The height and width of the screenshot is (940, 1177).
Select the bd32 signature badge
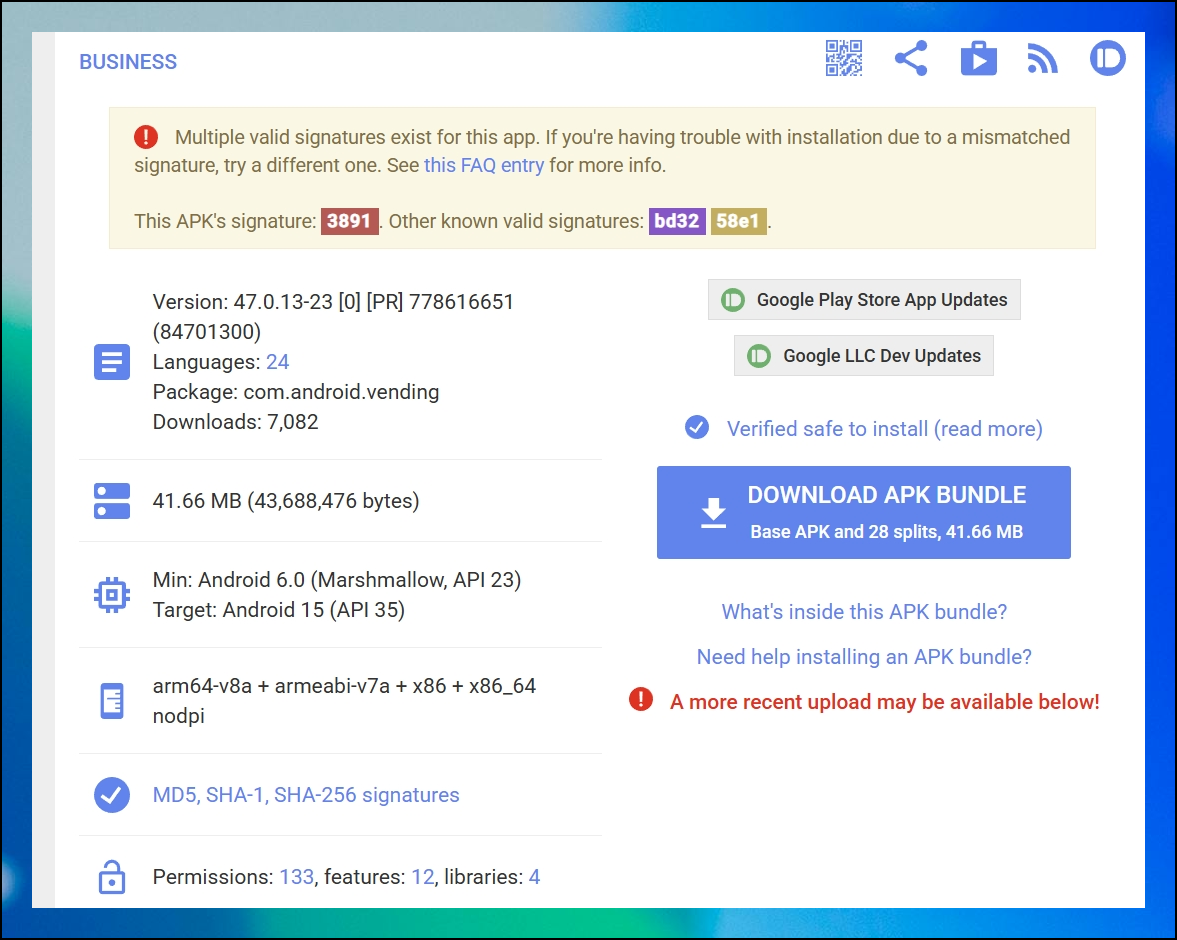click(x=677, y=221)
